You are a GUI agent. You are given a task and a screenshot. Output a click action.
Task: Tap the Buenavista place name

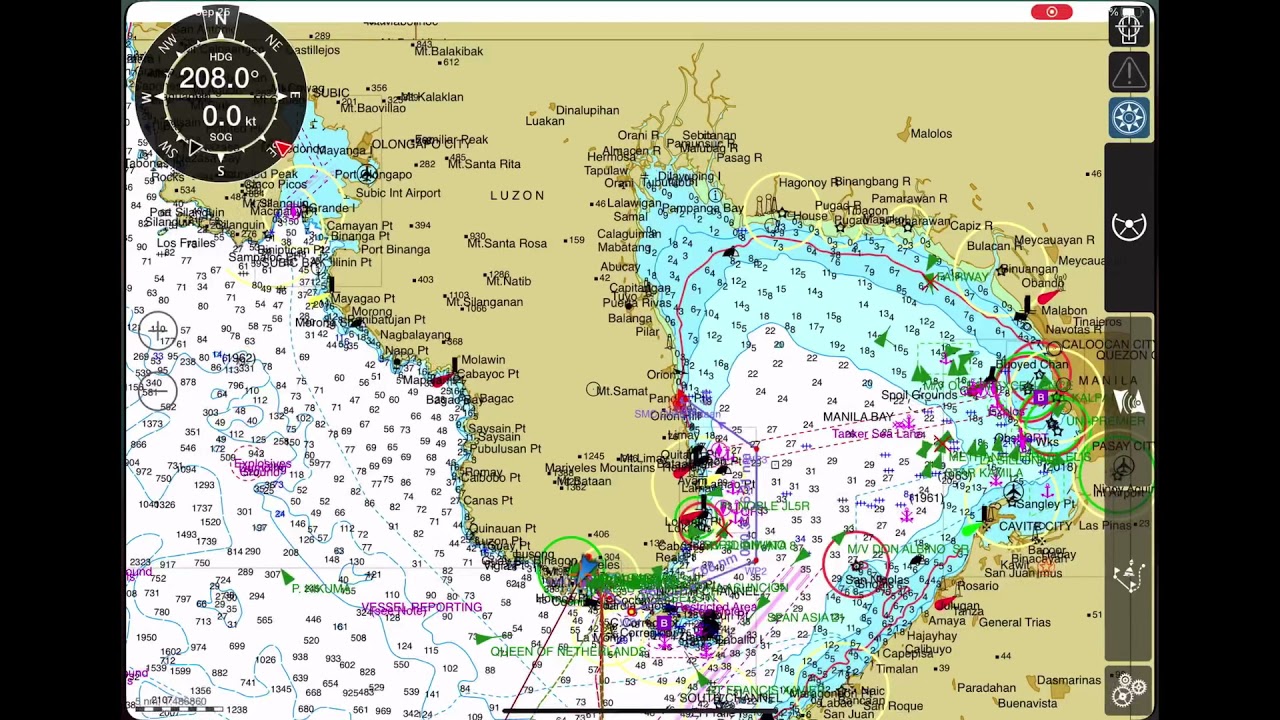click(1027, 704)
